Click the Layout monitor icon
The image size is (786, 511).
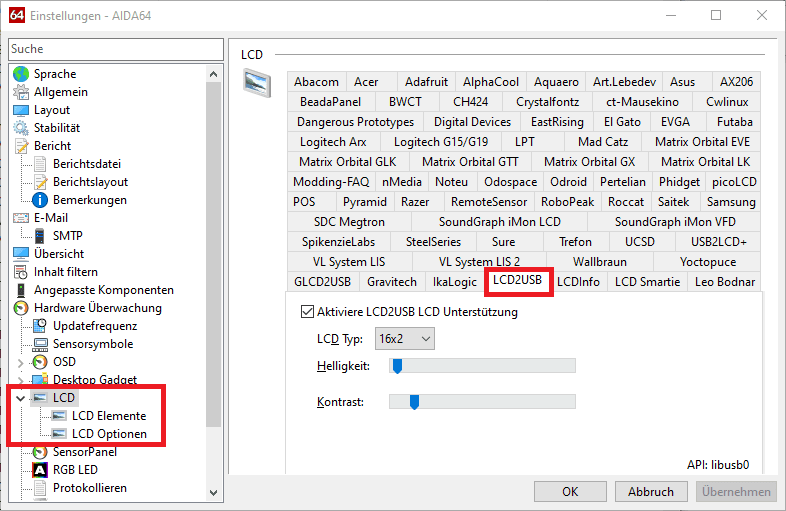pyautogui.click(x=21, y=110)
